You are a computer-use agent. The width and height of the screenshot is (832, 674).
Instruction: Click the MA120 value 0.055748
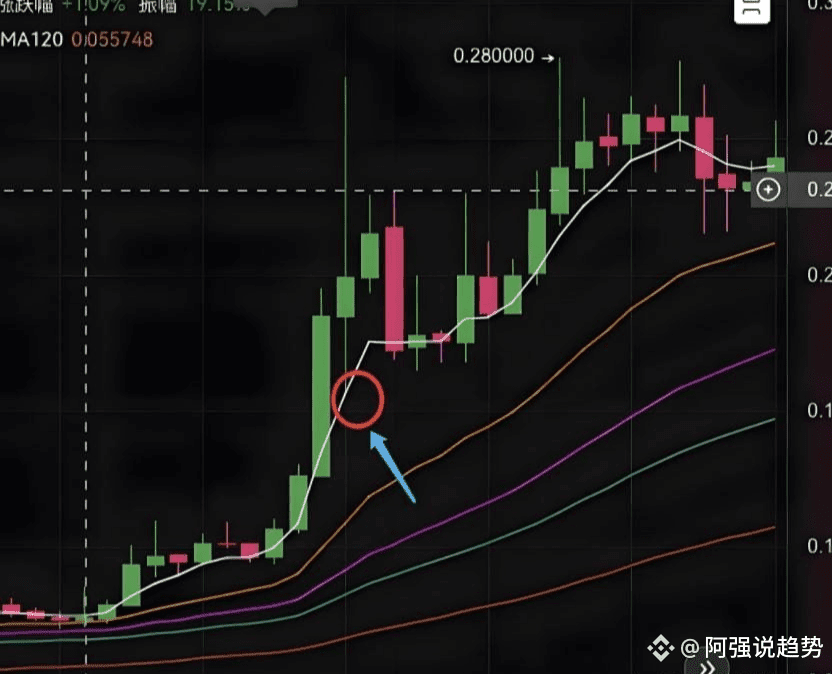point(112,40)
